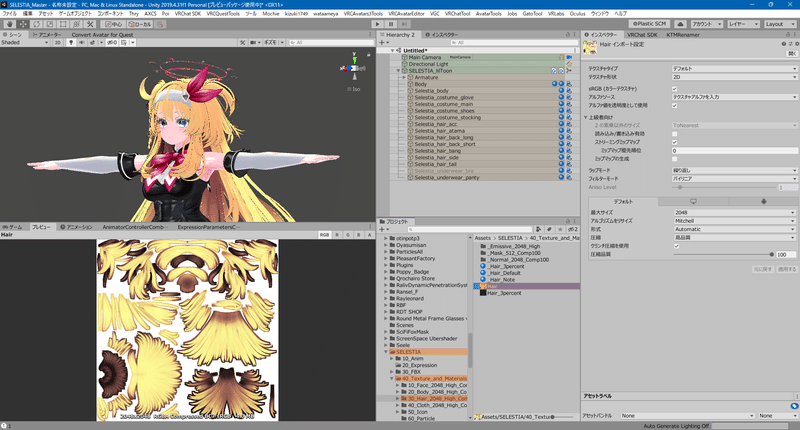Toggle alpha is transparency checkbox

[674, 106]
